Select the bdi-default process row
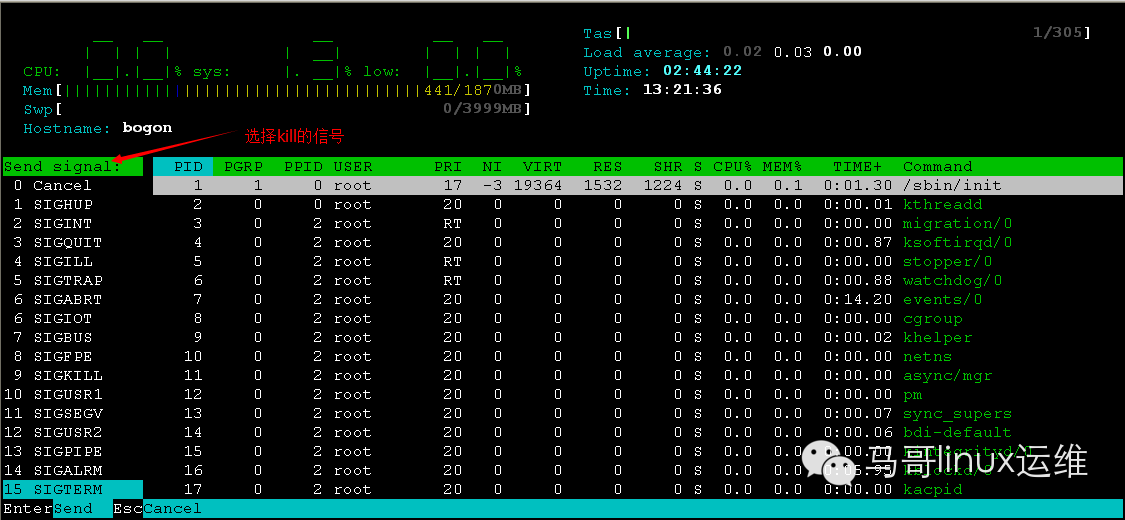This screenshot has height=520, width=1125. 638,432
